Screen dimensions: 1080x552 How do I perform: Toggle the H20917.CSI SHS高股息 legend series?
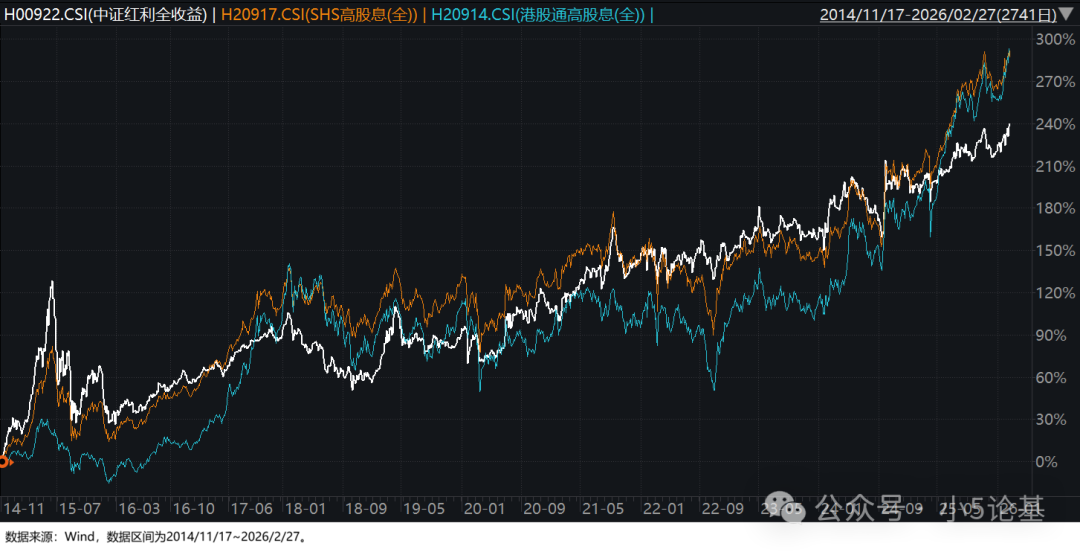click(x=319, y=15)
